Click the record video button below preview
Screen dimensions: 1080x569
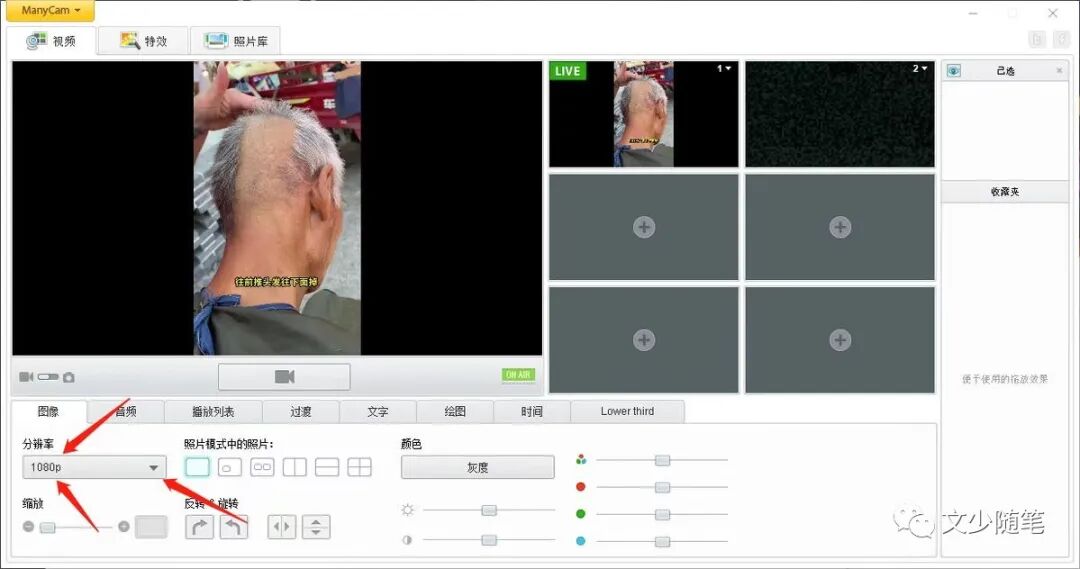(284, 376)
